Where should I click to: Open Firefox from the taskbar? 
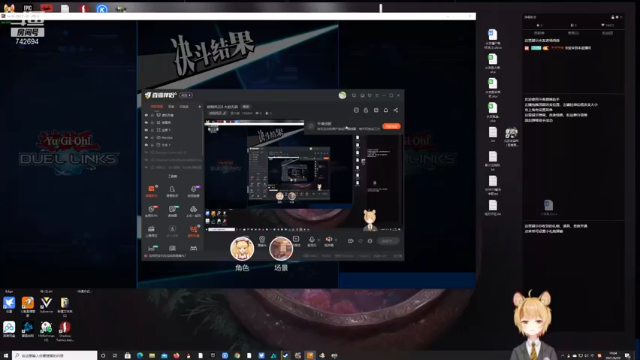176,356
